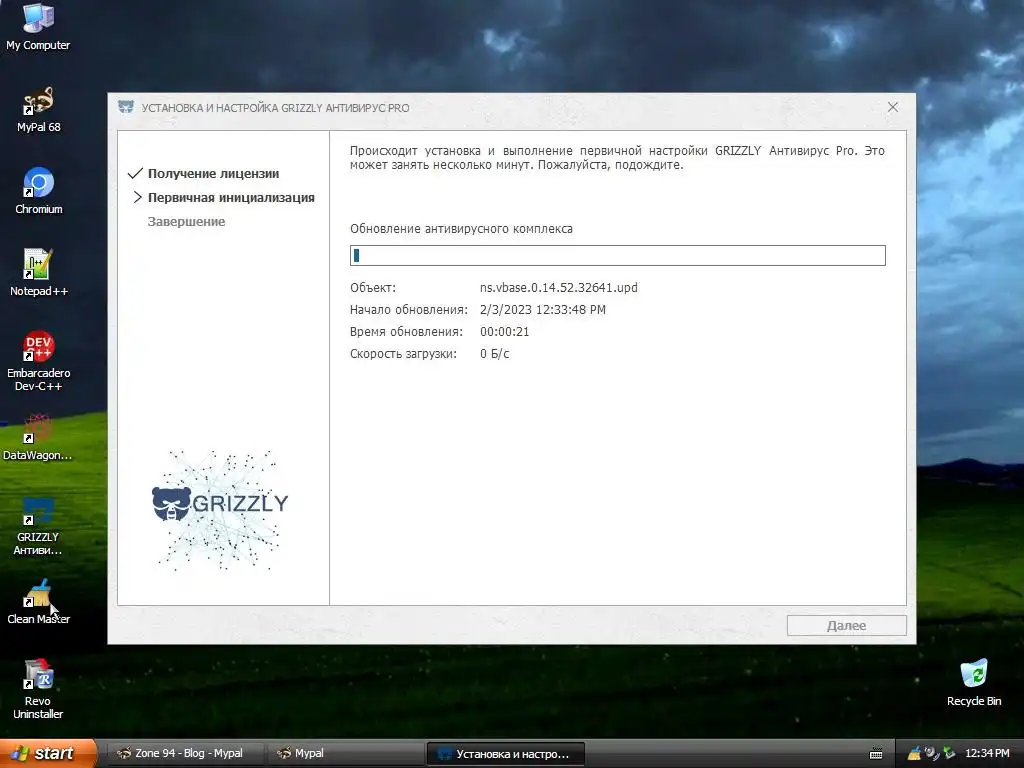Click the Объект: label
Image resolution: width=1024 pixels, height=768 pixels.
[x=373, y=287]
